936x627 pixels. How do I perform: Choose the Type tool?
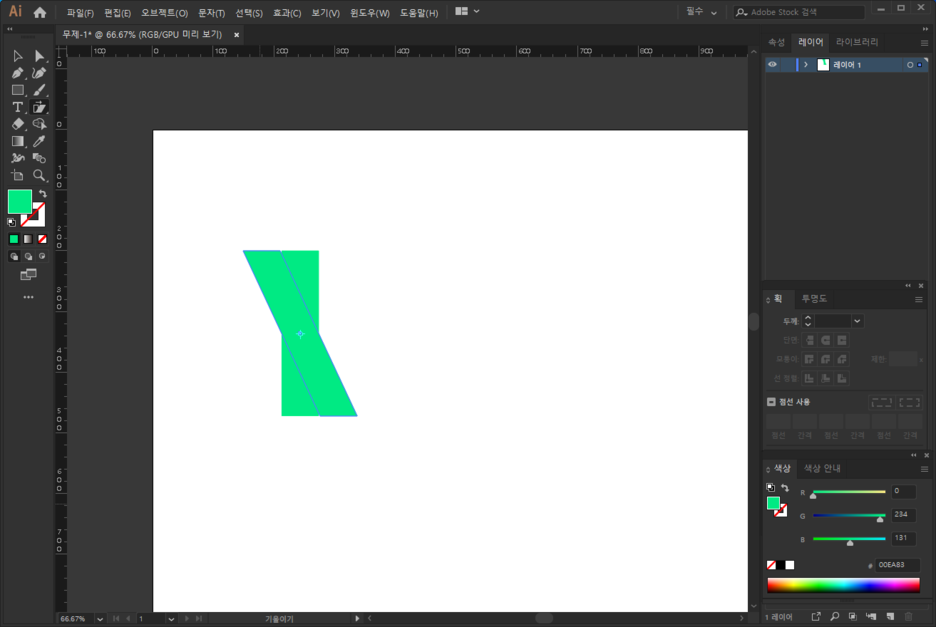[17, 107]
